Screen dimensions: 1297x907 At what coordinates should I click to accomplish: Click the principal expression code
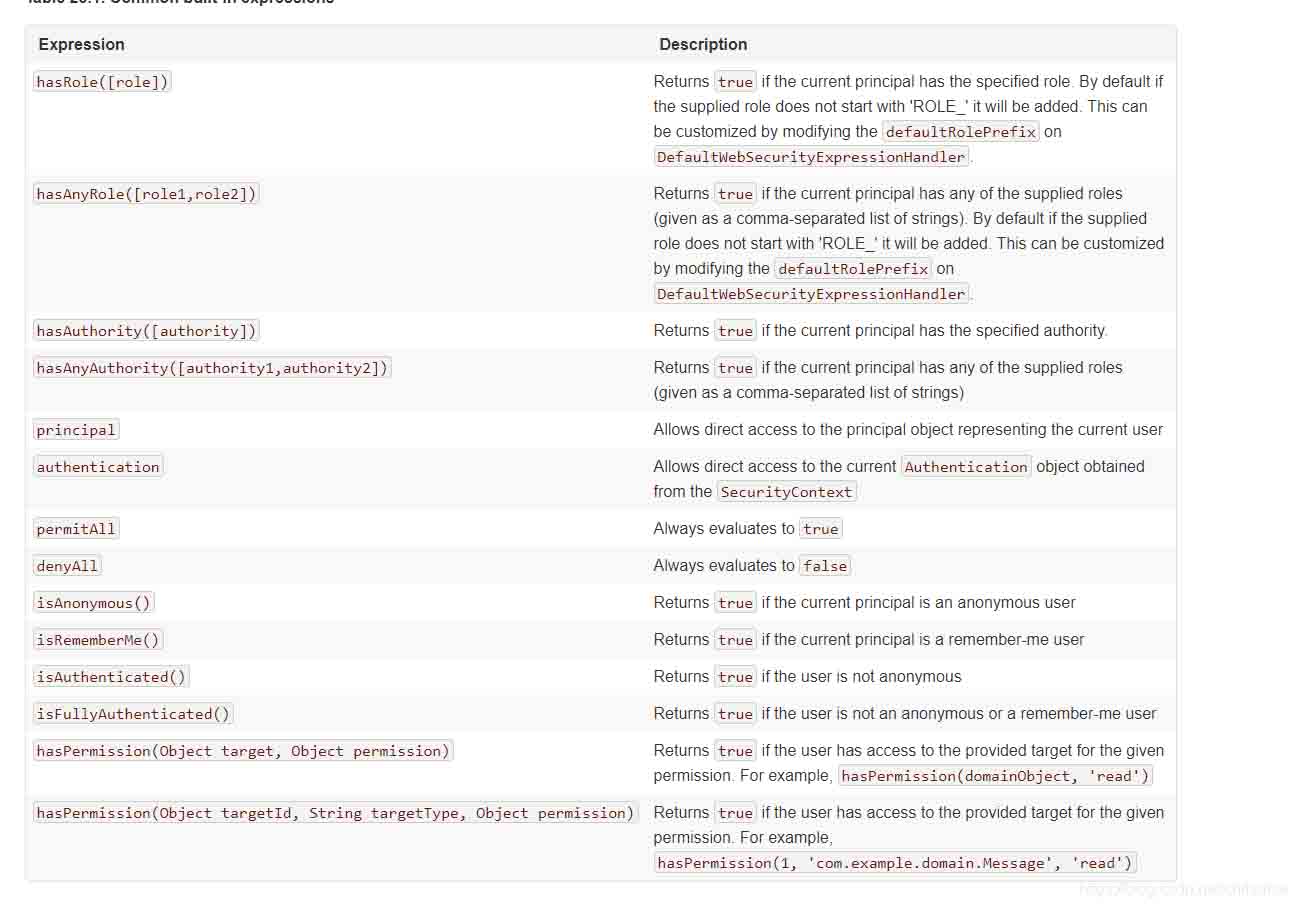[76, 430]
